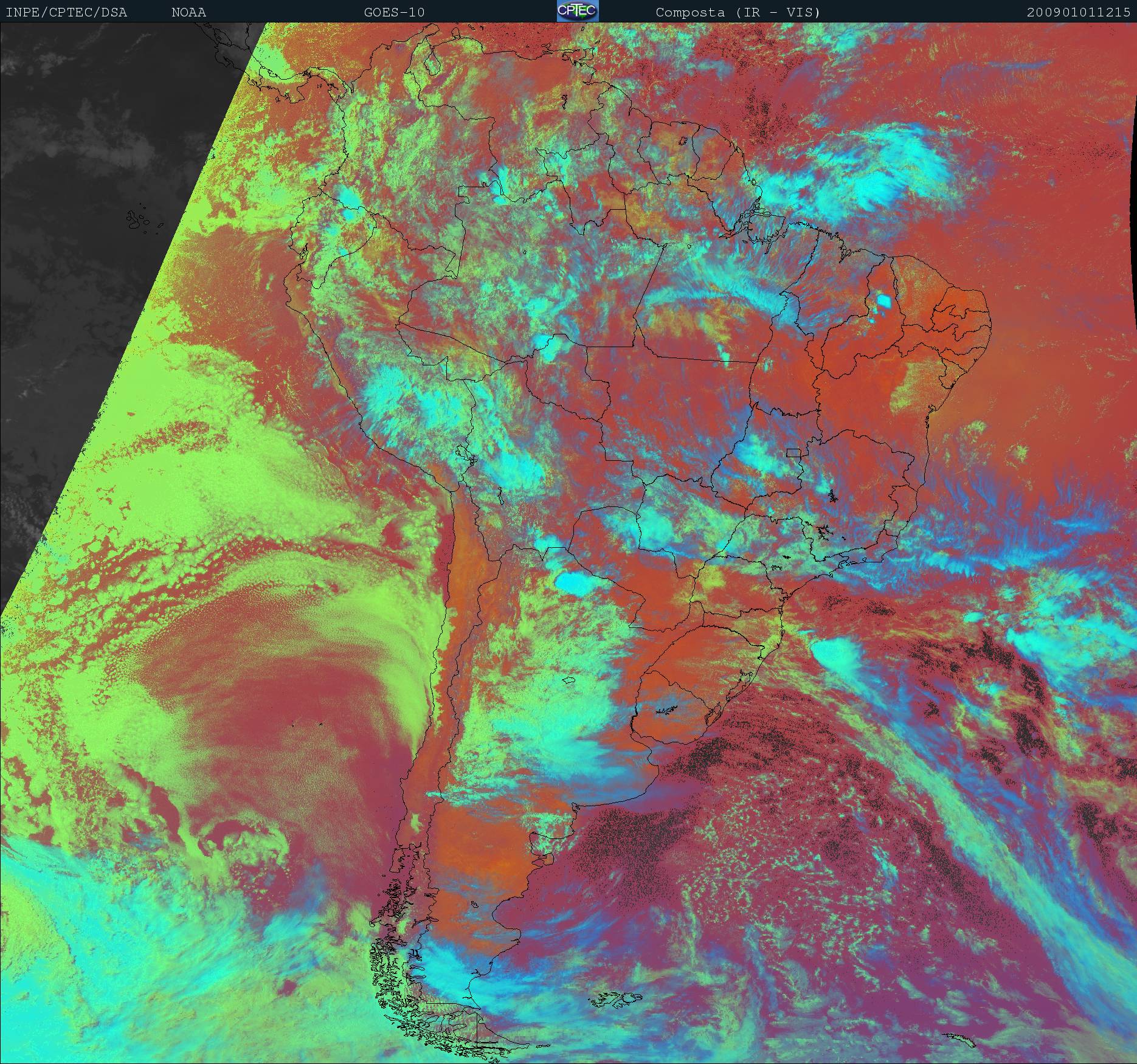1137x1064 pixels.
Task: Click the timestamp 200901011215
Action: point(1079,12)
